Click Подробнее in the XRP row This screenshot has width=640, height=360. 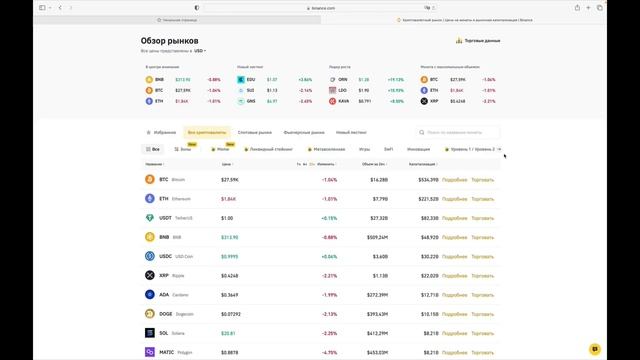(454, 276)
